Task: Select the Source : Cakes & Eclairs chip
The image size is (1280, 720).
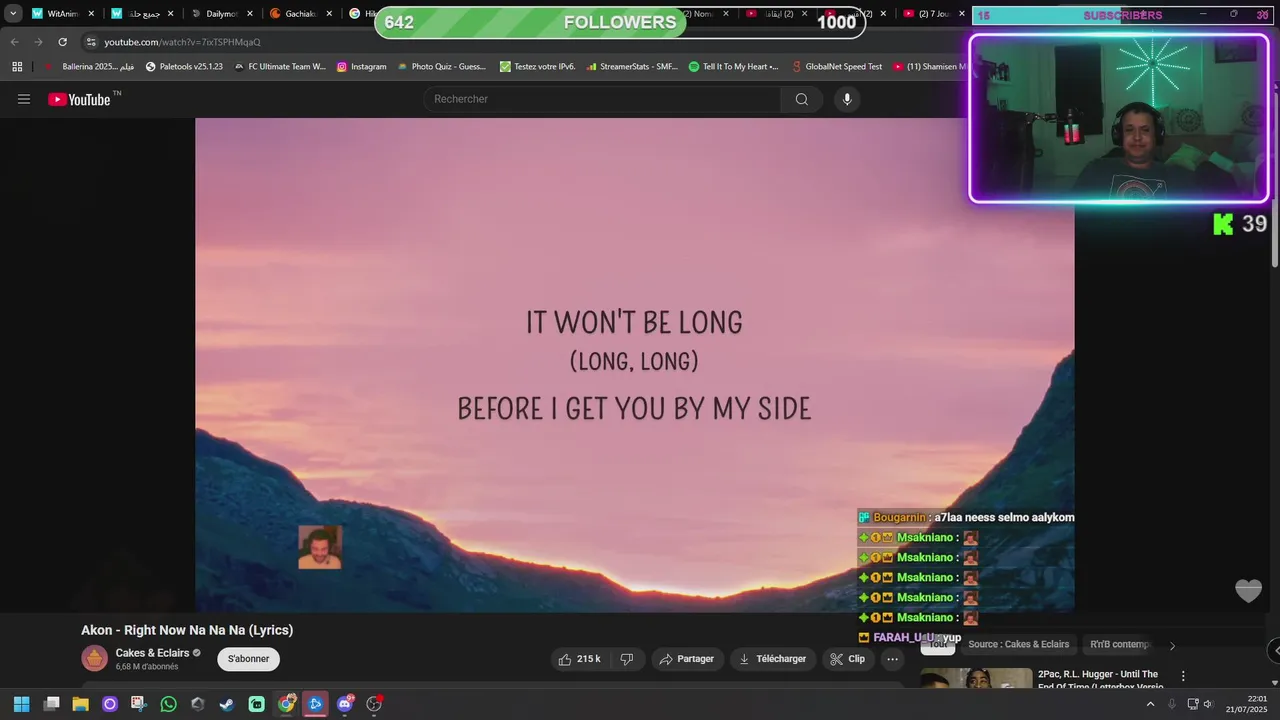Action: click(x=1018, y=645)
